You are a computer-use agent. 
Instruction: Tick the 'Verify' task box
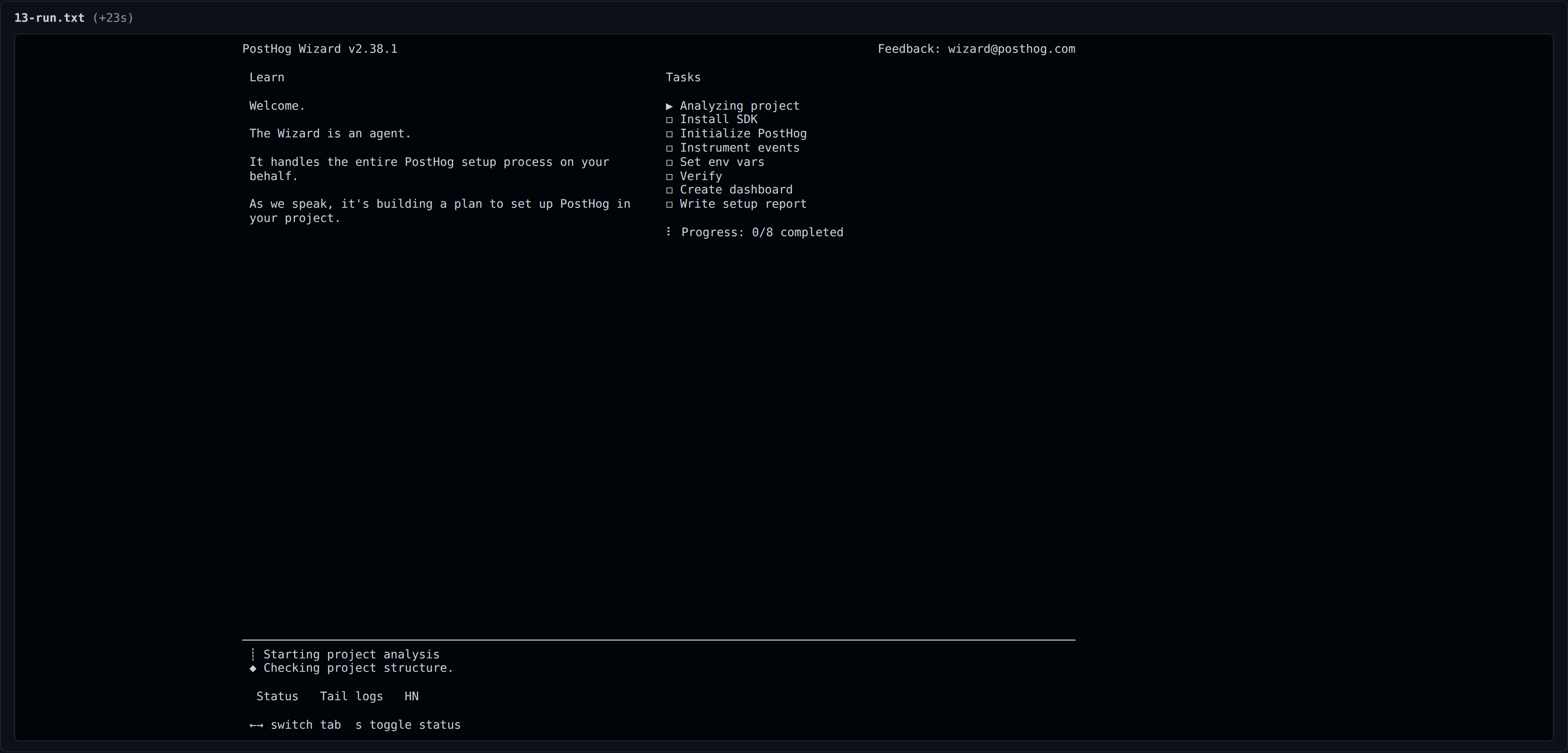(669, 177)
